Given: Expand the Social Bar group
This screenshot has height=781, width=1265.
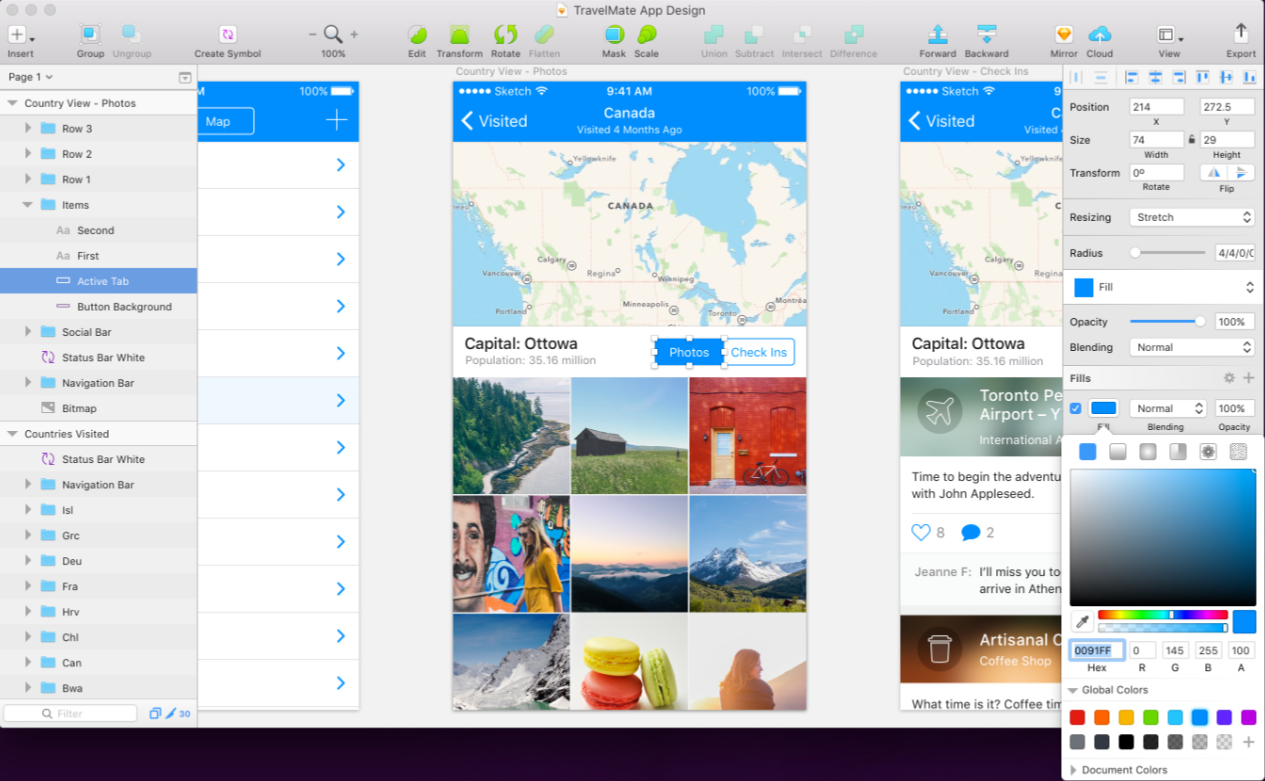Looking at the screenshot, I should 28,332.
